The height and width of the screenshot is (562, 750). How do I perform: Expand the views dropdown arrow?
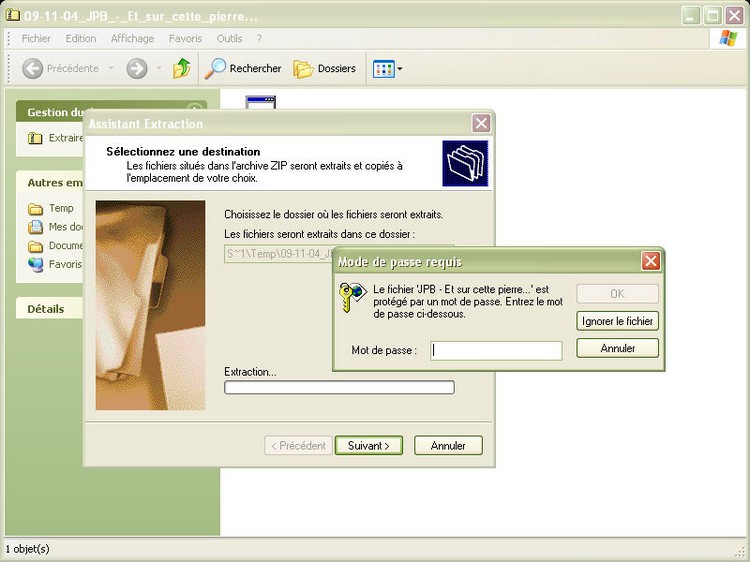coord(400,69)
